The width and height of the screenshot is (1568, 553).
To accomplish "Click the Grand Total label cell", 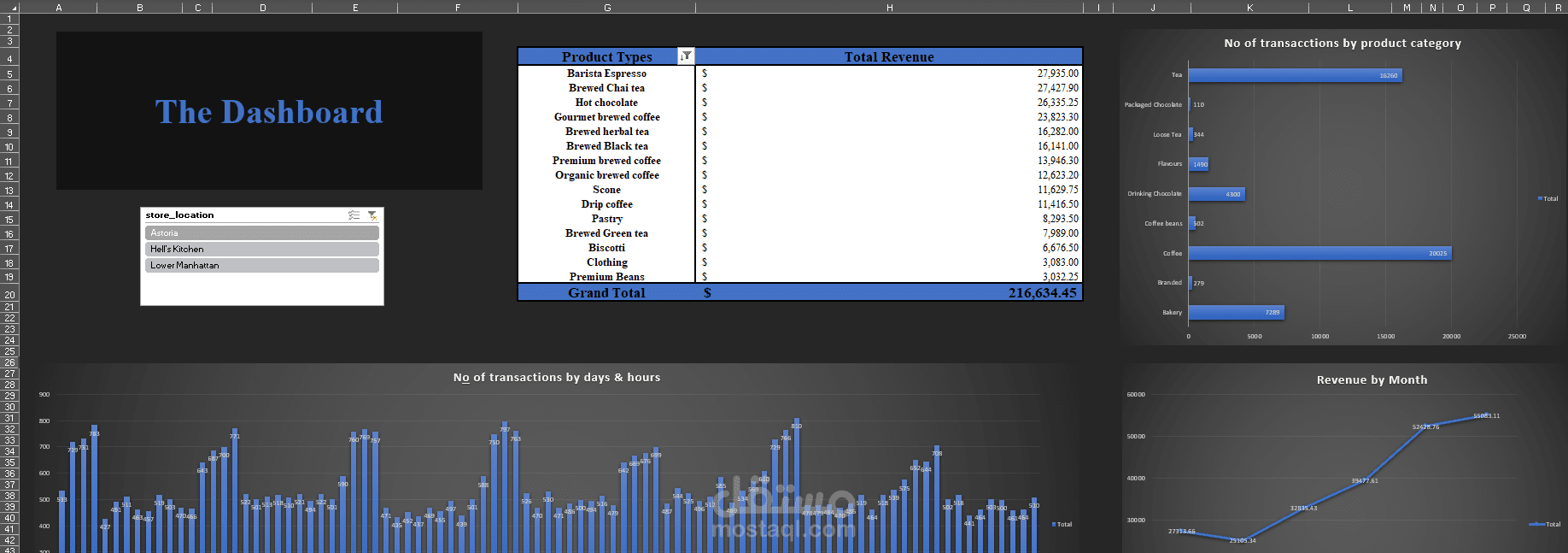I will click(607, 292).
